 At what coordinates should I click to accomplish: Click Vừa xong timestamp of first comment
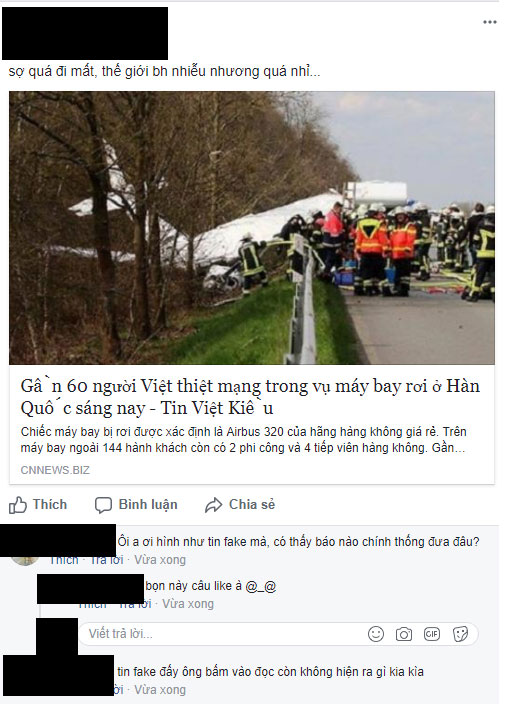[x=160, y=560]
